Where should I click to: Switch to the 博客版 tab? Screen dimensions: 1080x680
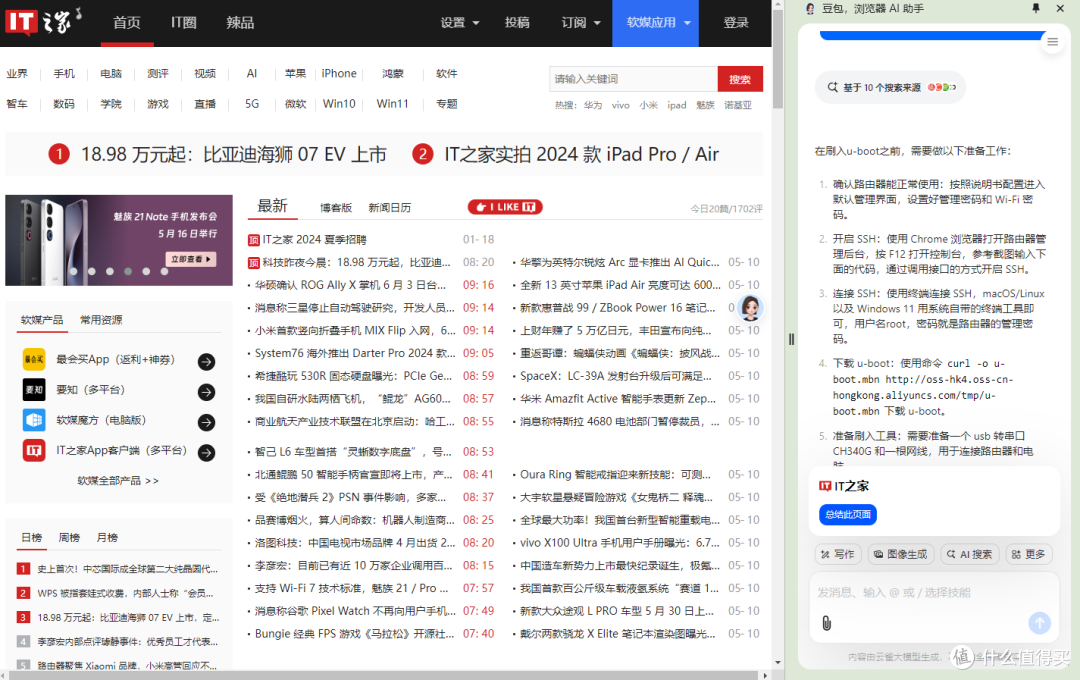(335, 207)
